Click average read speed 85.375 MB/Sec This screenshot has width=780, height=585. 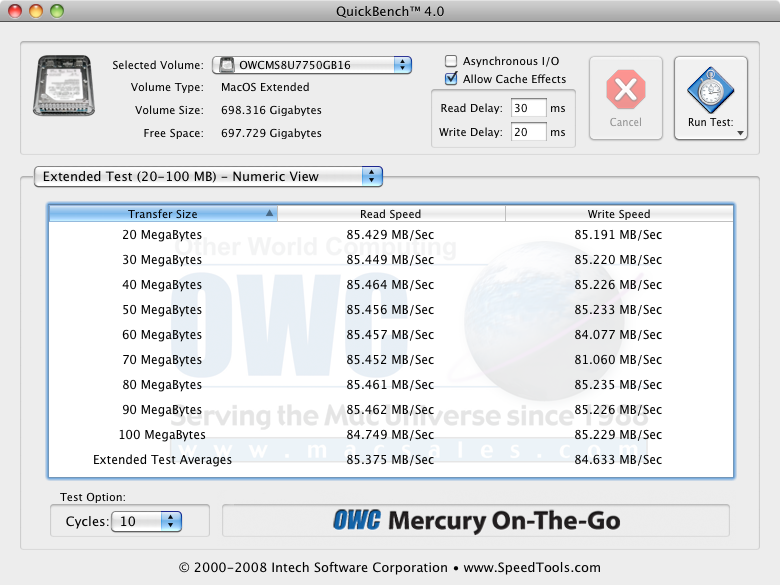click(x=390, y=460)
